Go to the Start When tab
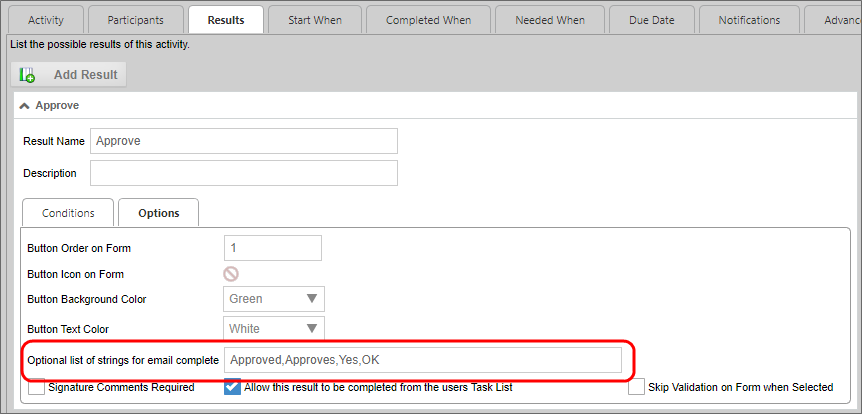This screenshot has height=414, width=862. coord(314,20)
